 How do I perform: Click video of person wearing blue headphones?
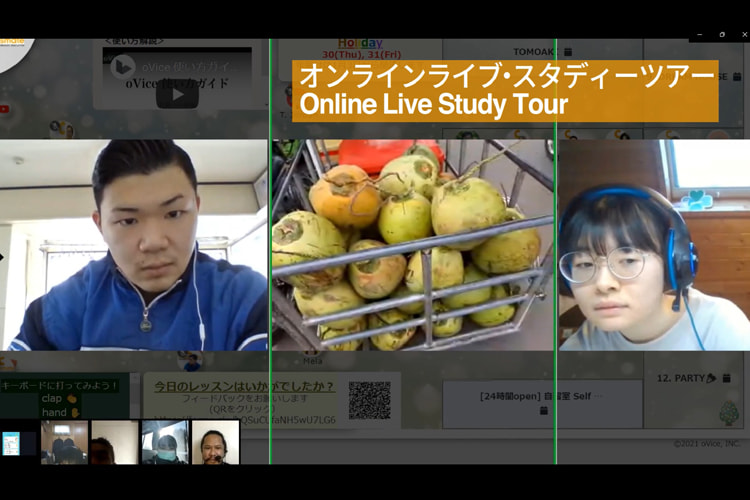point(653,245)
